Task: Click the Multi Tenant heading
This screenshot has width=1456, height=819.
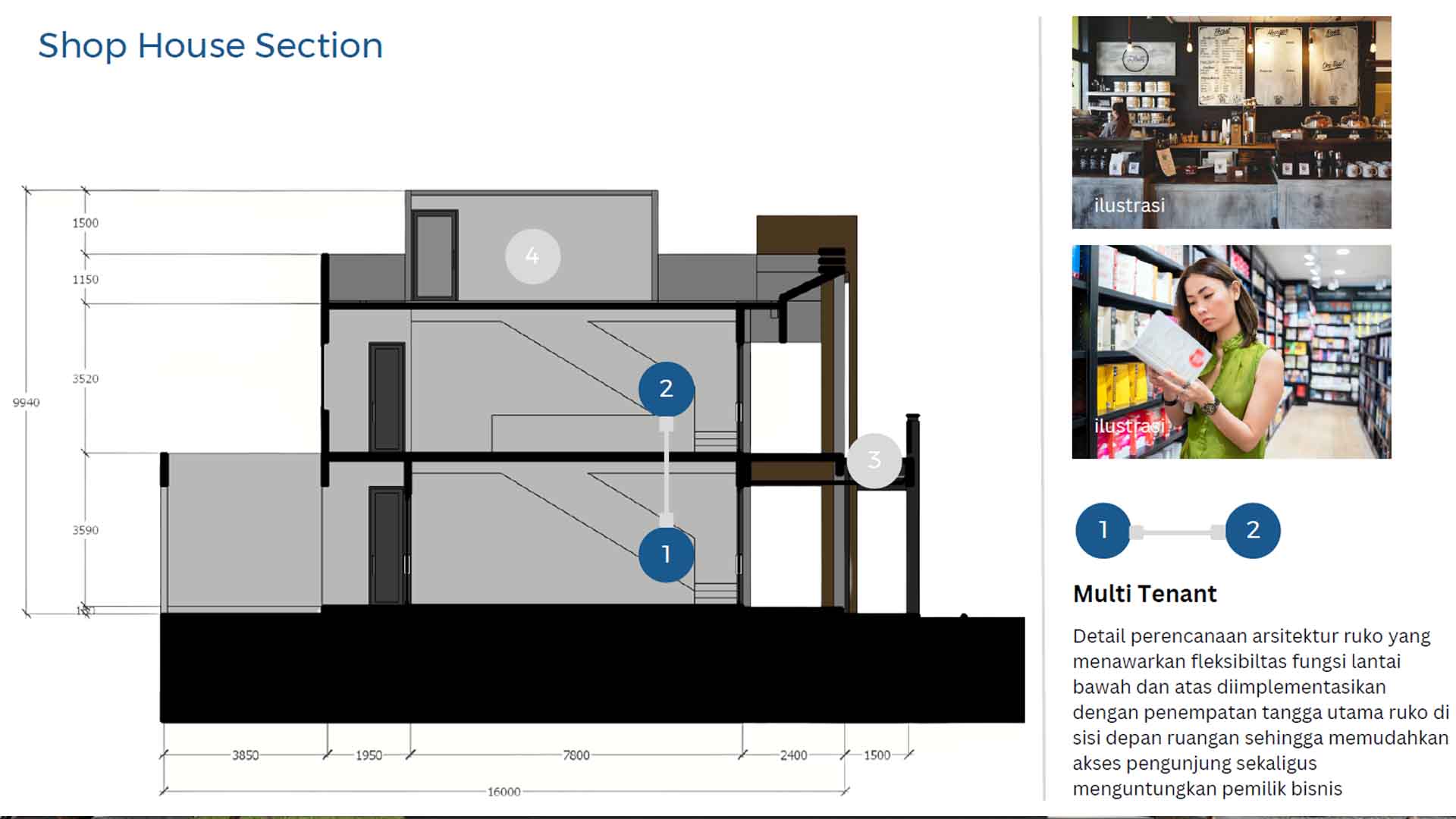Action: [1144, 594]
